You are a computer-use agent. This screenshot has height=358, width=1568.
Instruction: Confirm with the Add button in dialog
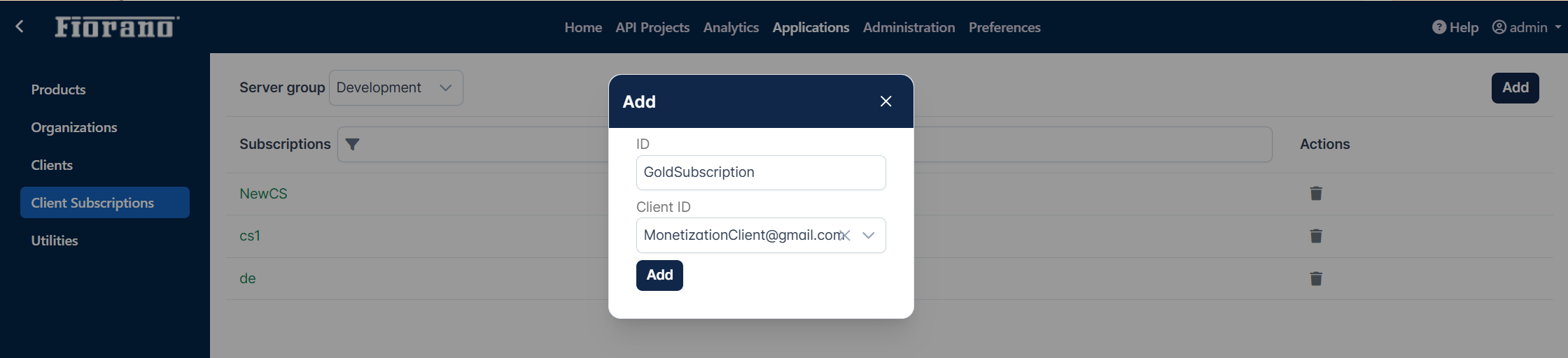pos(659,275)
